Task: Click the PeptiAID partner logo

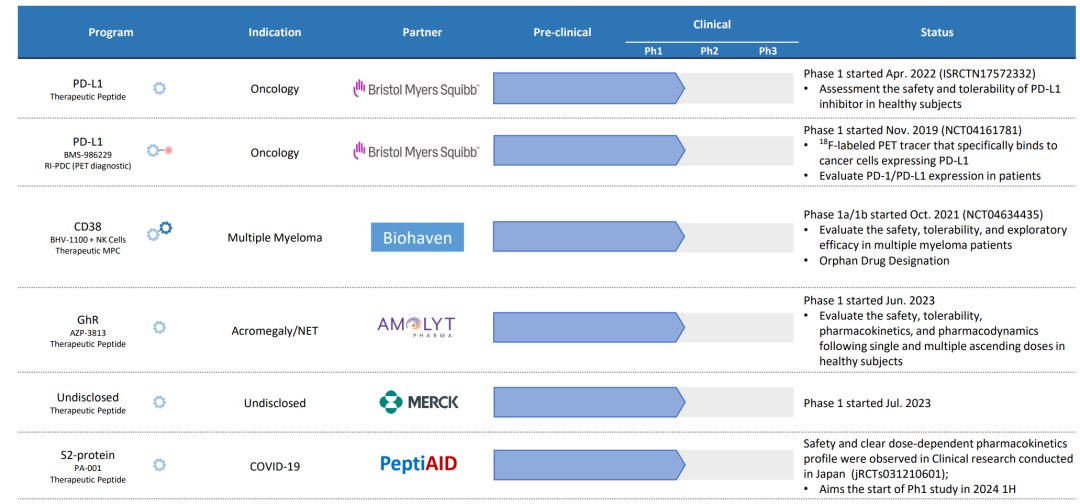Action: [x=419, y=464]
